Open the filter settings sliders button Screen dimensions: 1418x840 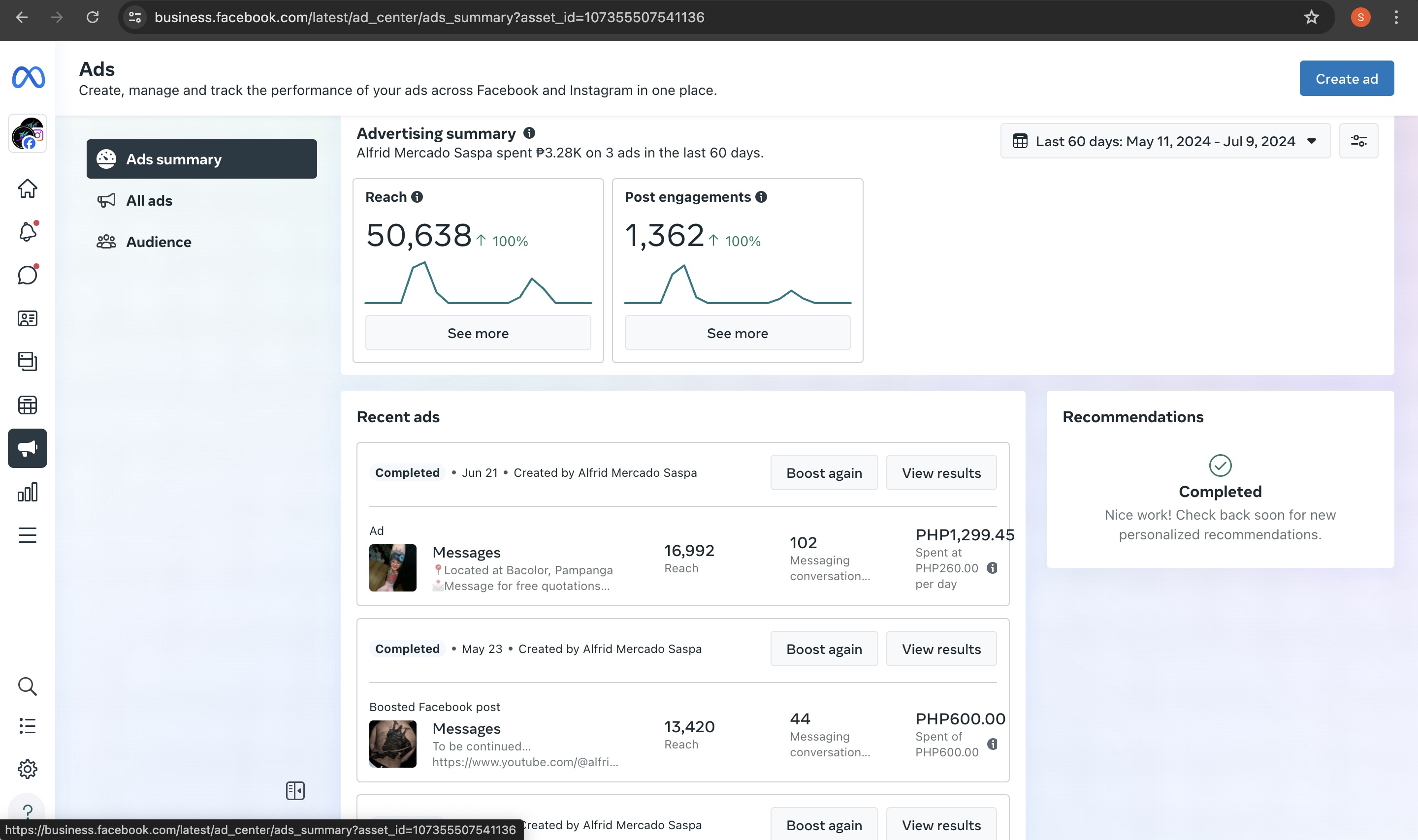(1358, 141)
